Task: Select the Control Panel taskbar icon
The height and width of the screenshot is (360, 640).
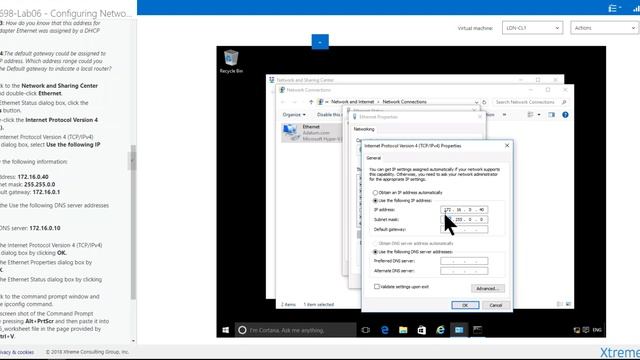Action: click(459, 330)
